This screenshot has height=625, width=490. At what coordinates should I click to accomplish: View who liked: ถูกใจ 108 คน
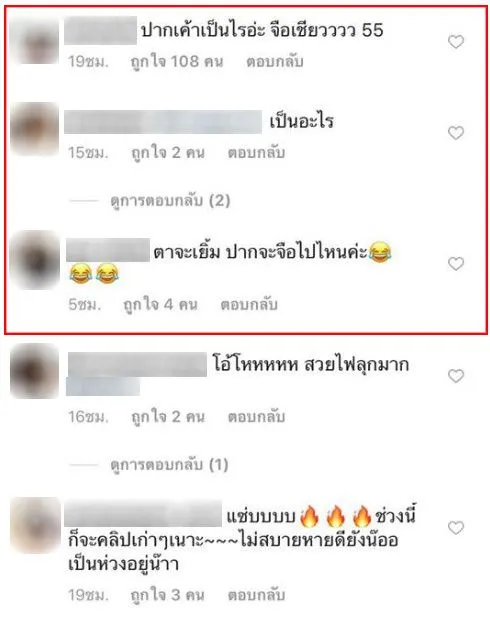click(177, 62)
